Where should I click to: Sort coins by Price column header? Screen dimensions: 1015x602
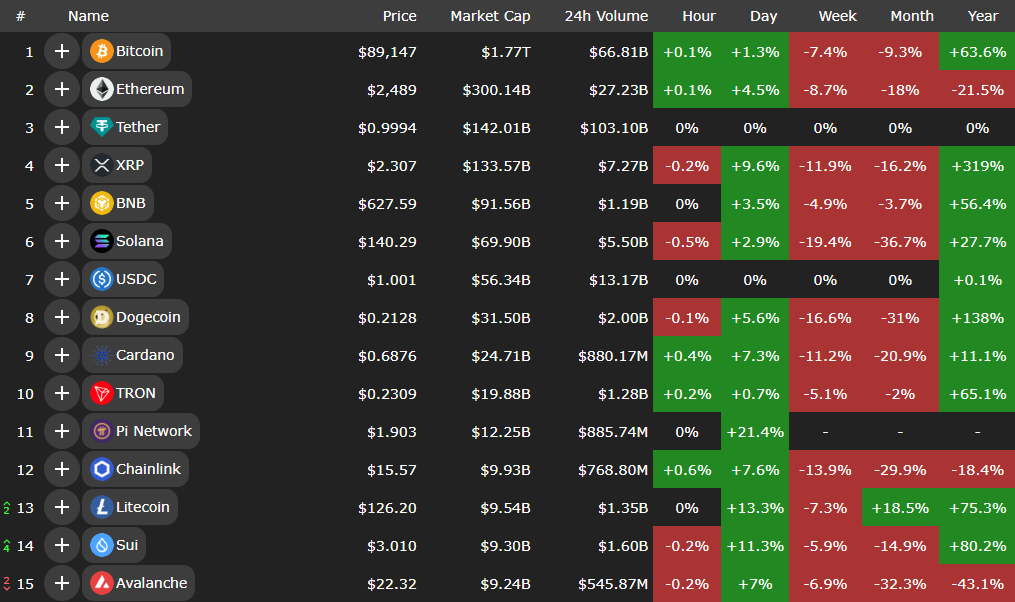point(399,16)
